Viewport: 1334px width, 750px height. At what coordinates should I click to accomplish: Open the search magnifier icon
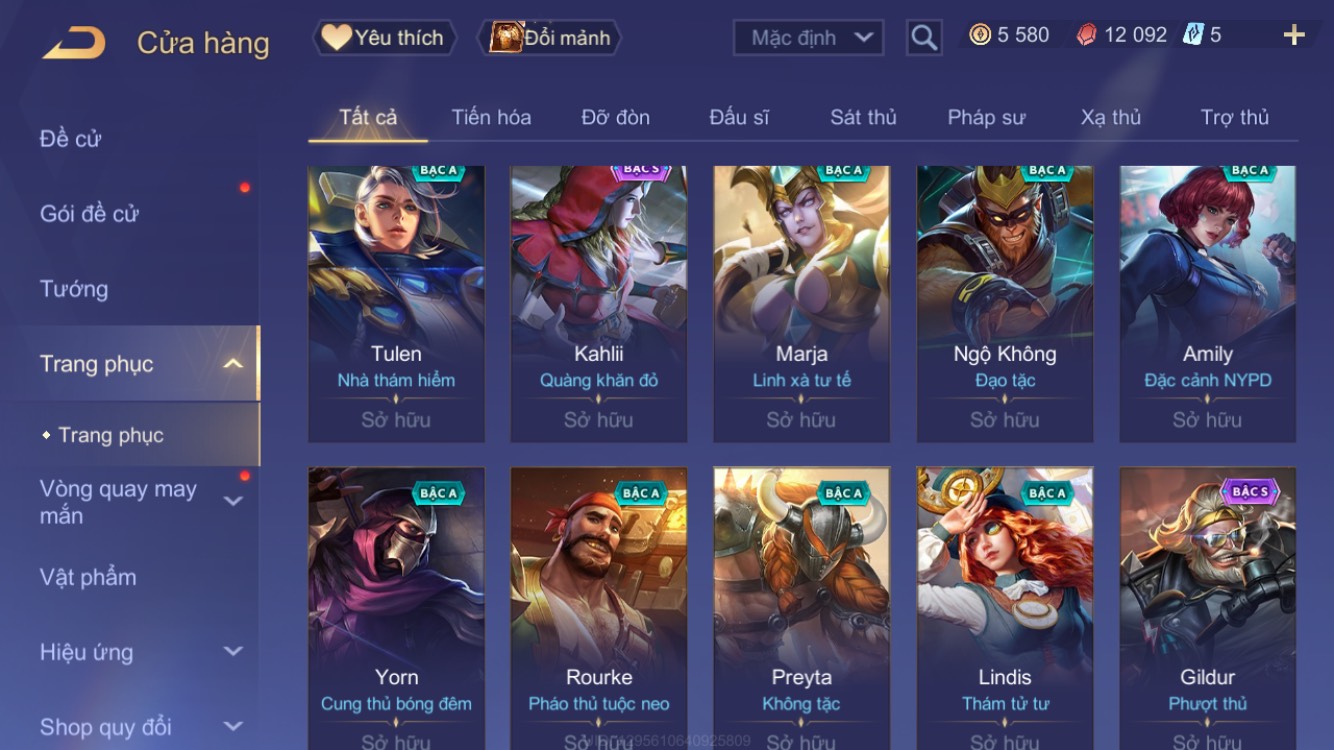[x=924, y=38]
